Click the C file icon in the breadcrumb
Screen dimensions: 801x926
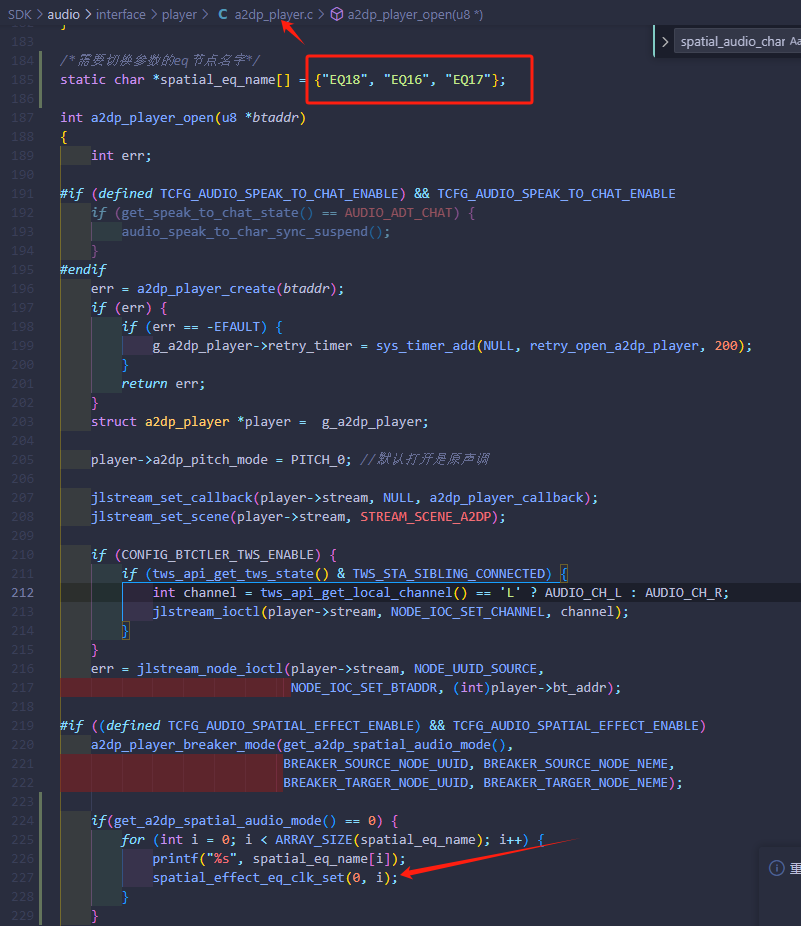click(x=223, y=14)
